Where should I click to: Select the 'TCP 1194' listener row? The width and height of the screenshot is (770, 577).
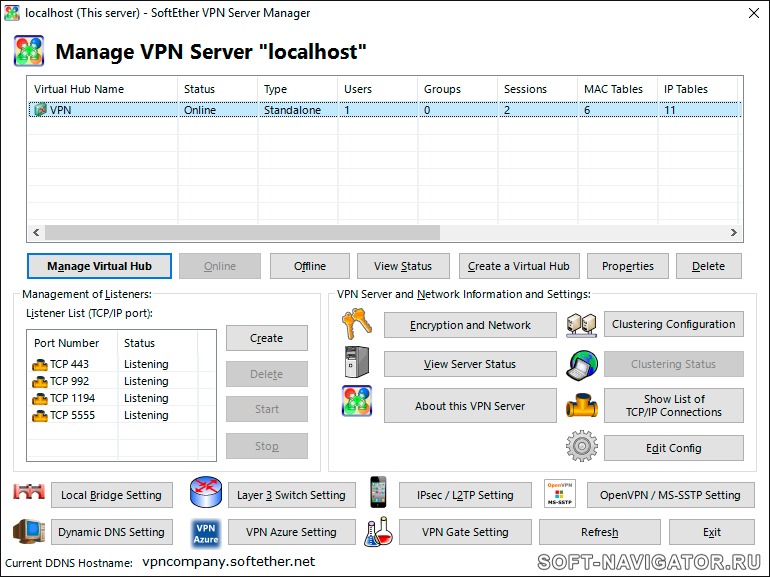[121, 398]
